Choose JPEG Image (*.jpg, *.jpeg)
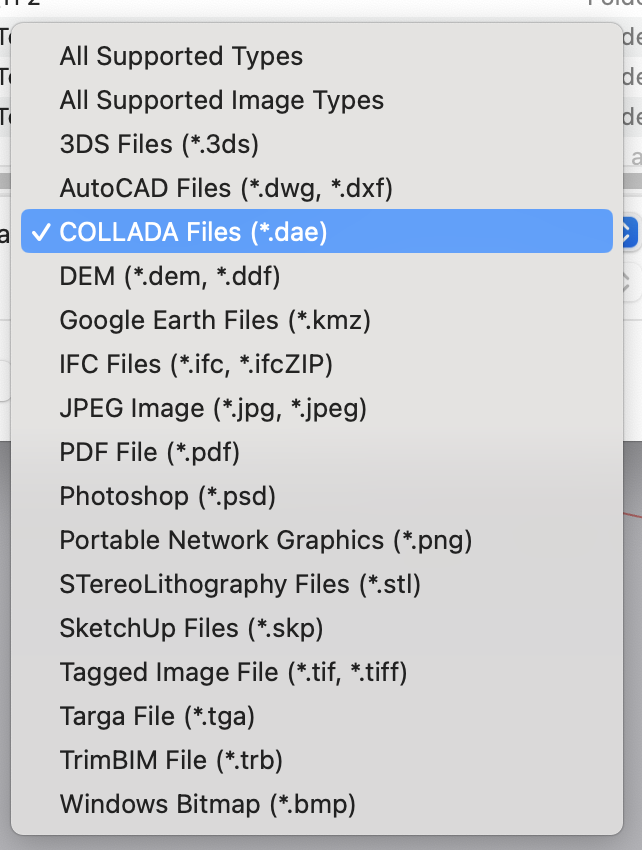 click(213, 408)
